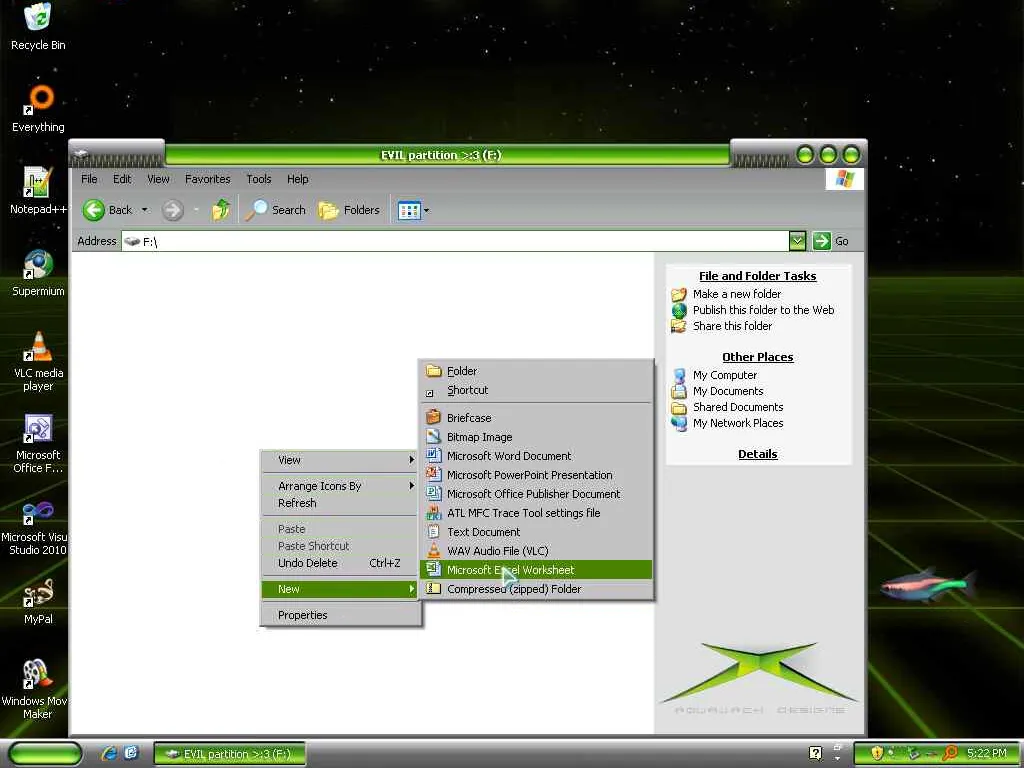
Task: Create a Compressed (zipped) Folder
Action: [x=536, y=588]
